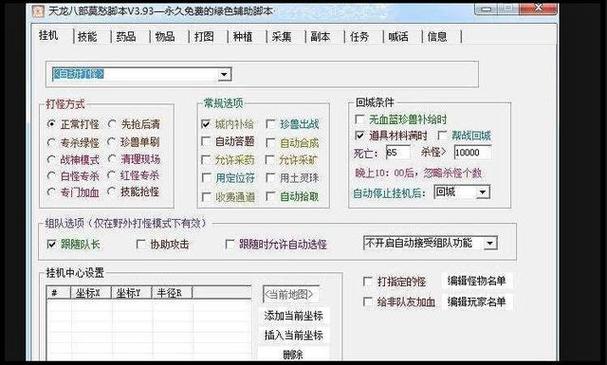The height and width of the screenshot is (365, 607).
Task: Check 跟随时允许自动选怪 option
Action: point(230,244)
